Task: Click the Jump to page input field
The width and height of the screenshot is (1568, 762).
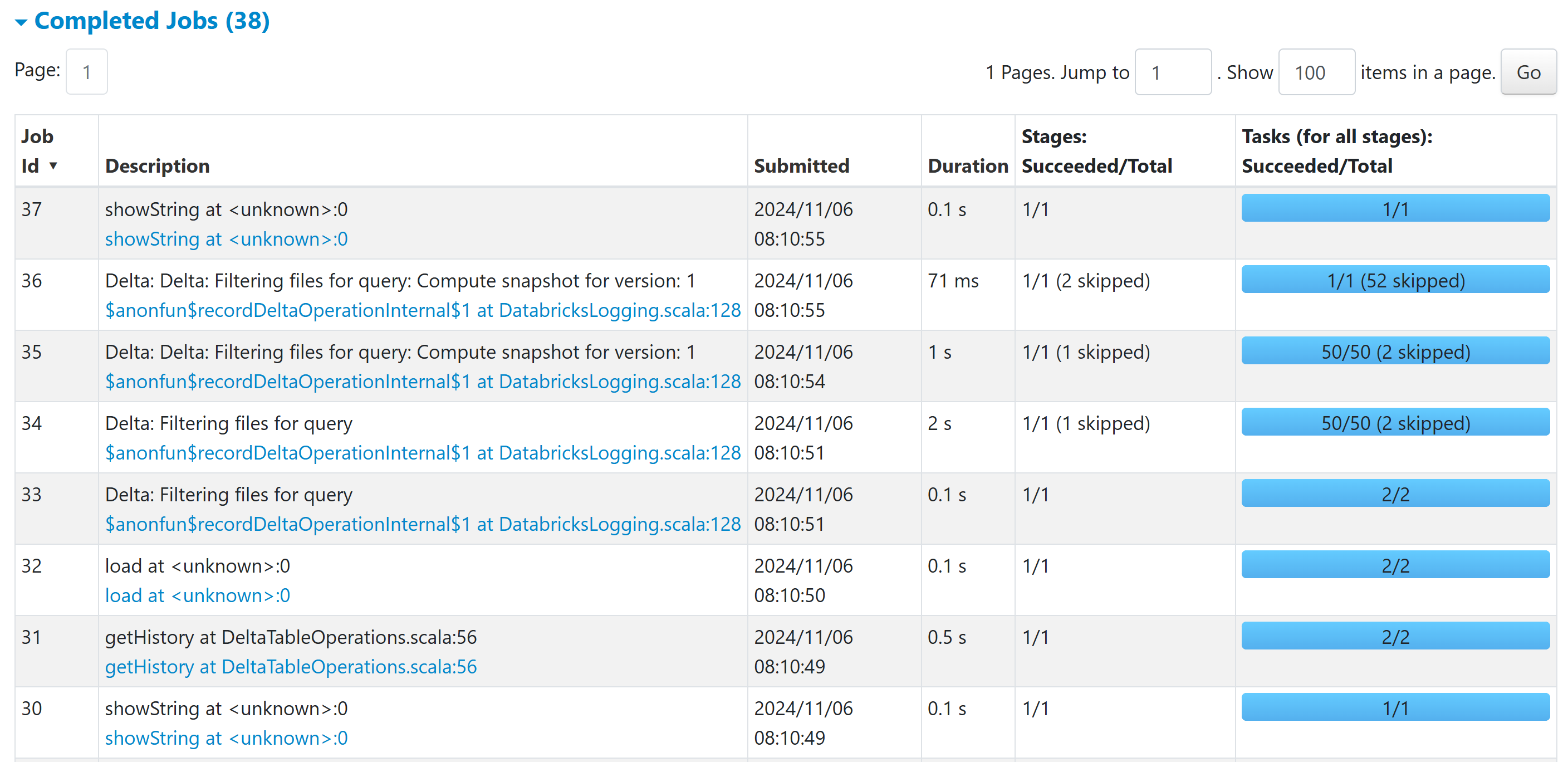Action: click(x=1172, y=72)
